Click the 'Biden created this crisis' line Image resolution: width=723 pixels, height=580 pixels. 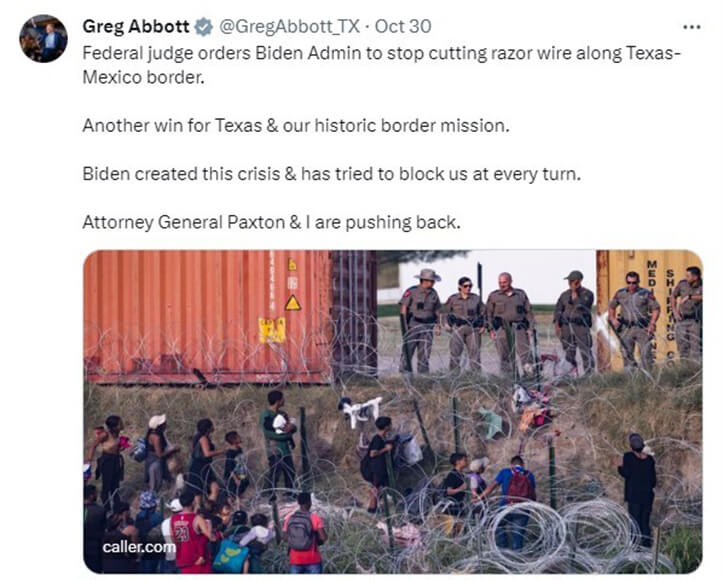click(x=332, y=174)
